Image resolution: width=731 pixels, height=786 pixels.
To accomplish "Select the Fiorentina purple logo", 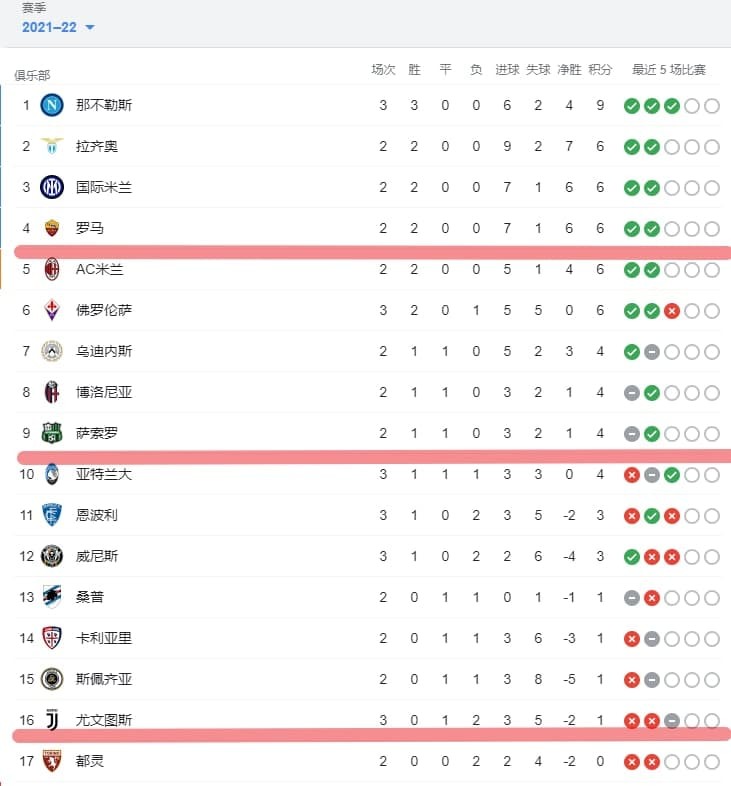I will click(51, 310).
